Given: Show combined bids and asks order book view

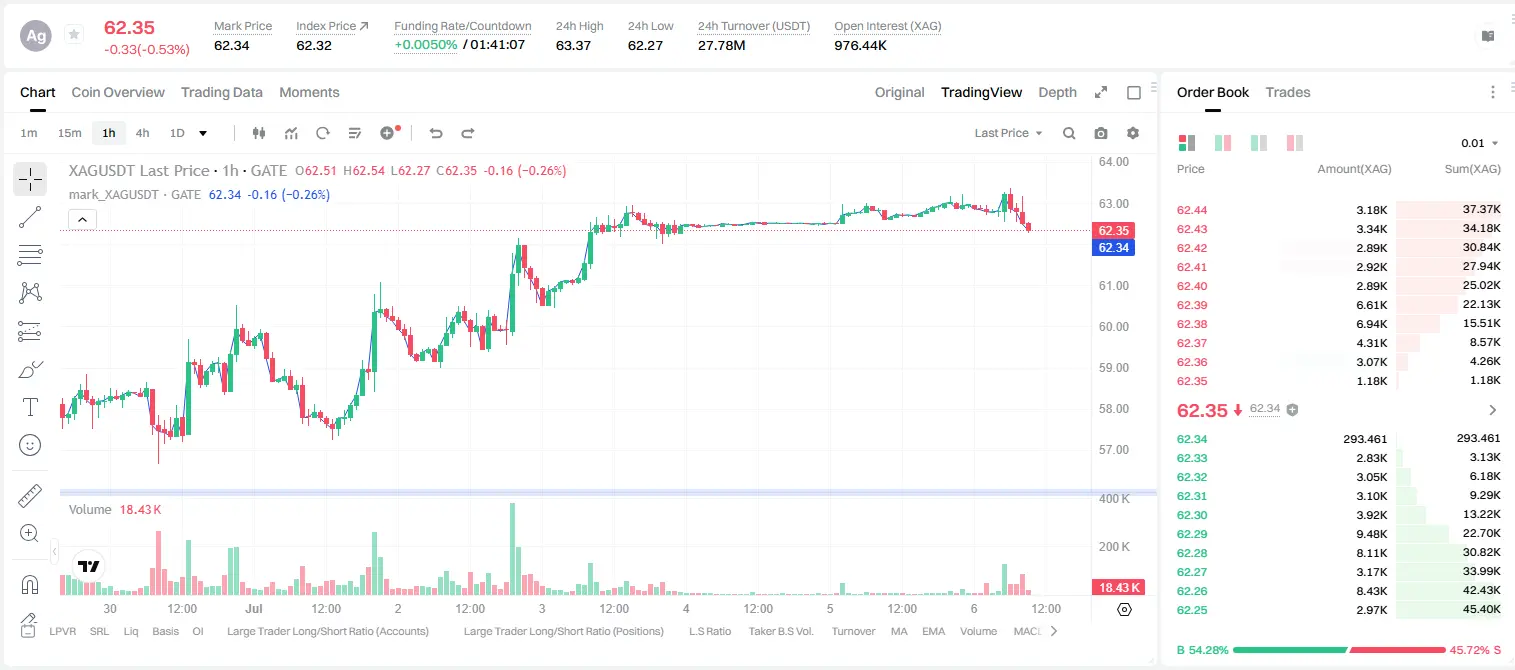Looking at the screenshot, I should pos(1187,143).
